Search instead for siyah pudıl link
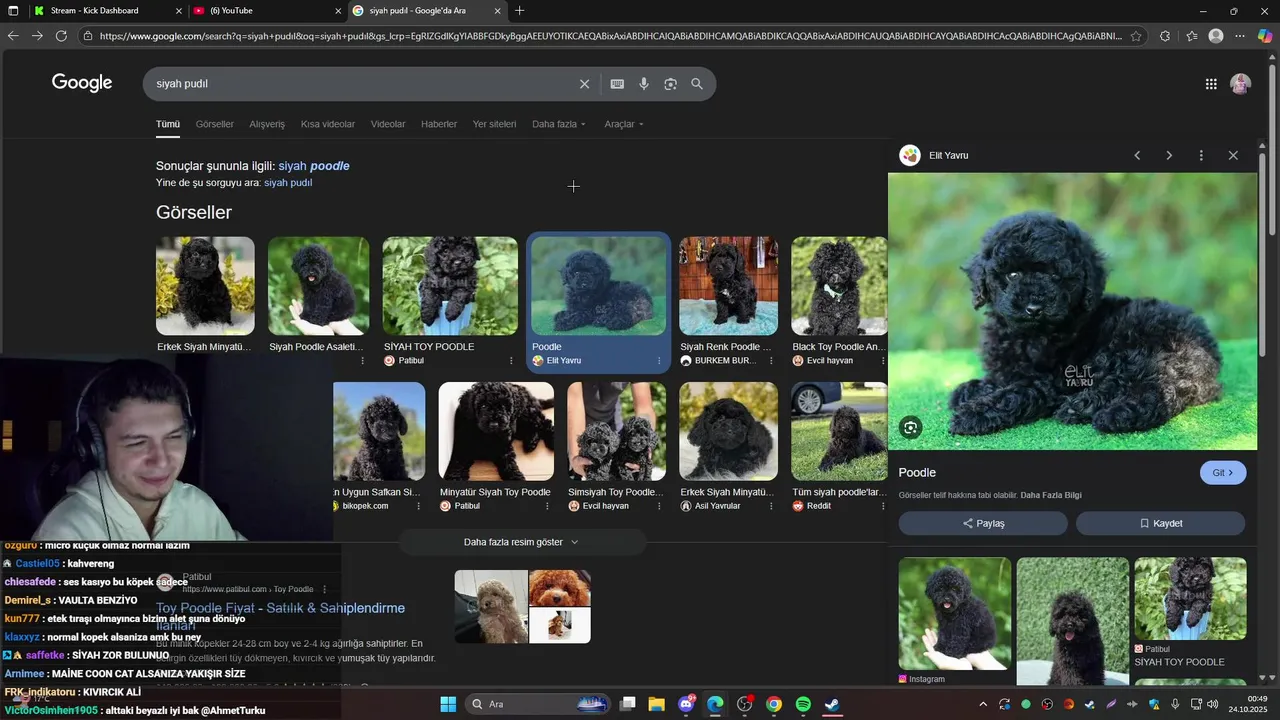This screenshot has height=720, width=1280. pos(288,183)
